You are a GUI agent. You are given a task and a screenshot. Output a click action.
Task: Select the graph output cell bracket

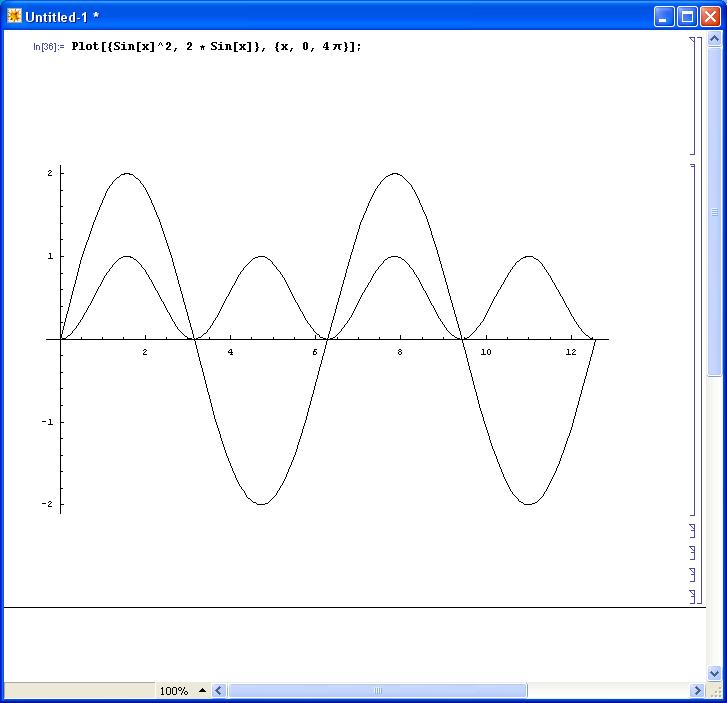click(692, 340)
